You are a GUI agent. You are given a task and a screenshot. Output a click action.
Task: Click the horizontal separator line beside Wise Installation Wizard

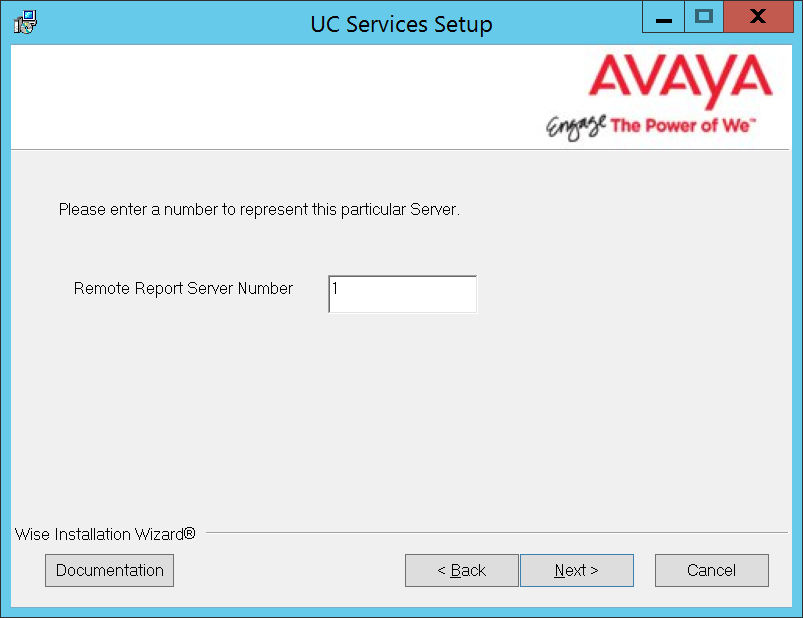[x=497, y=532]
